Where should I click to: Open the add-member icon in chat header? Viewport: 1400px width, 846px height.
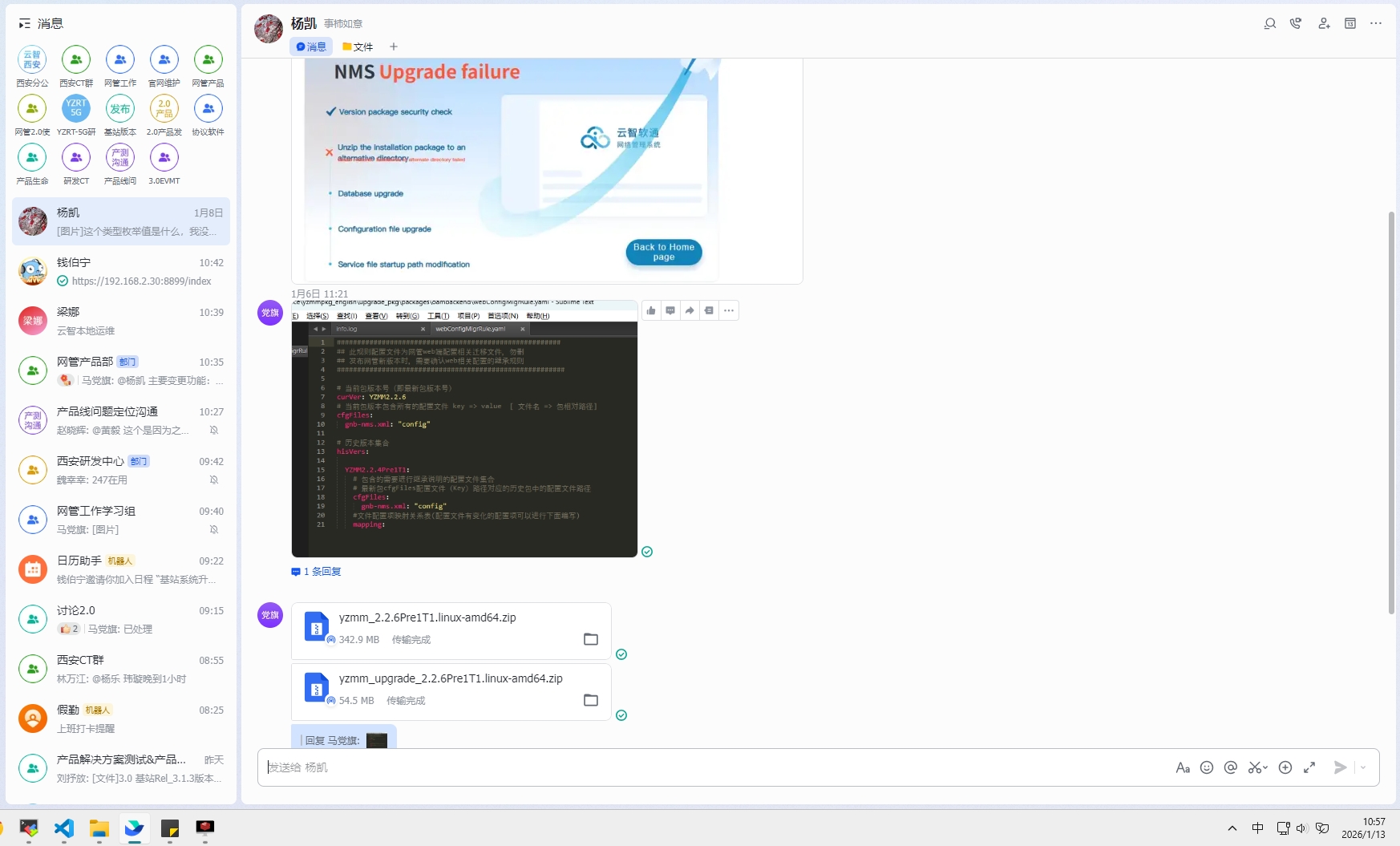tap(1324, 24)
